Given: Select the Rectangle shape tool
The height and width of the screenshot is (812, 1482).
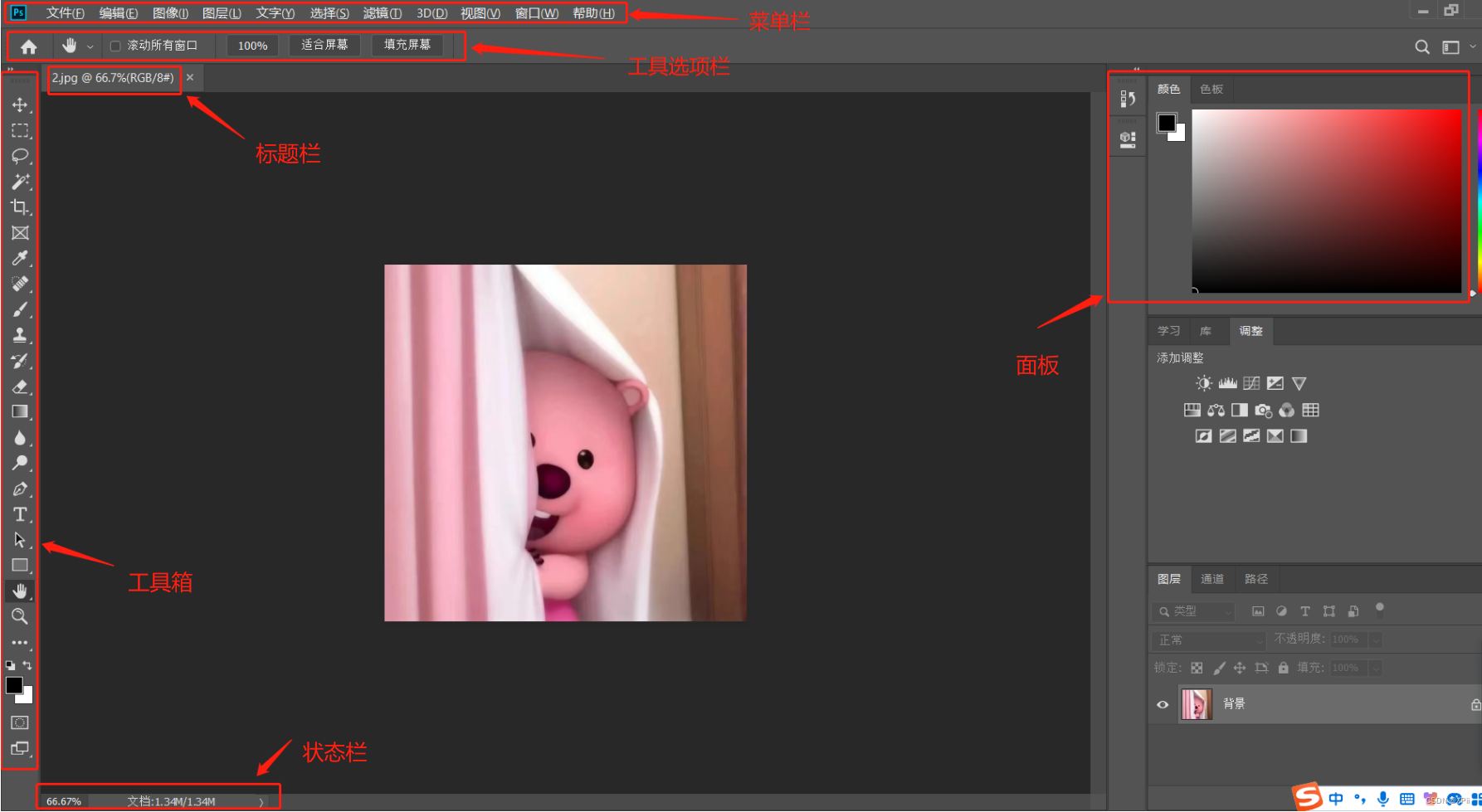Looking at the screenshot, I should (x=20, y=566).
